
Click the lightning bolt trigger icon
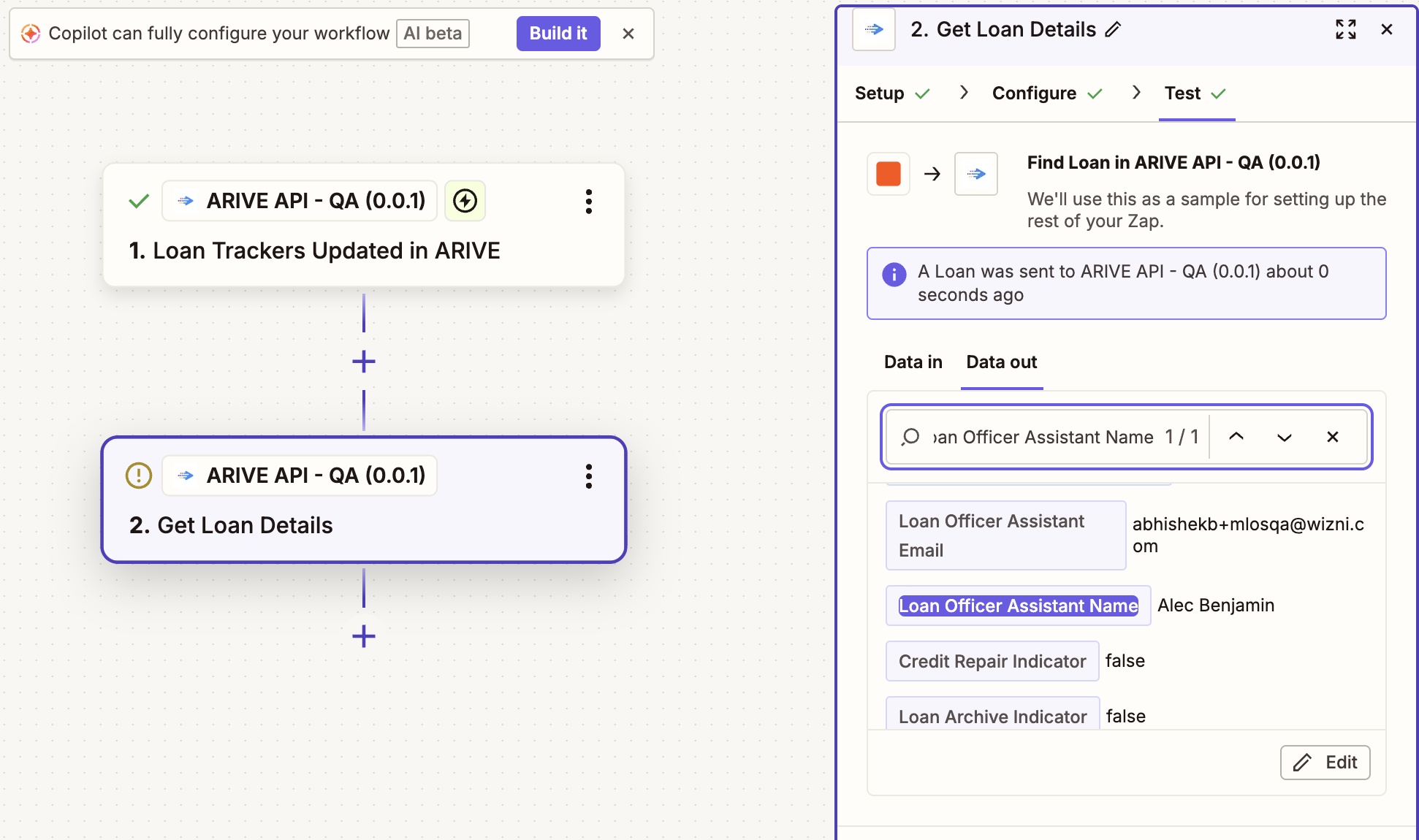(x=465, y=201)
